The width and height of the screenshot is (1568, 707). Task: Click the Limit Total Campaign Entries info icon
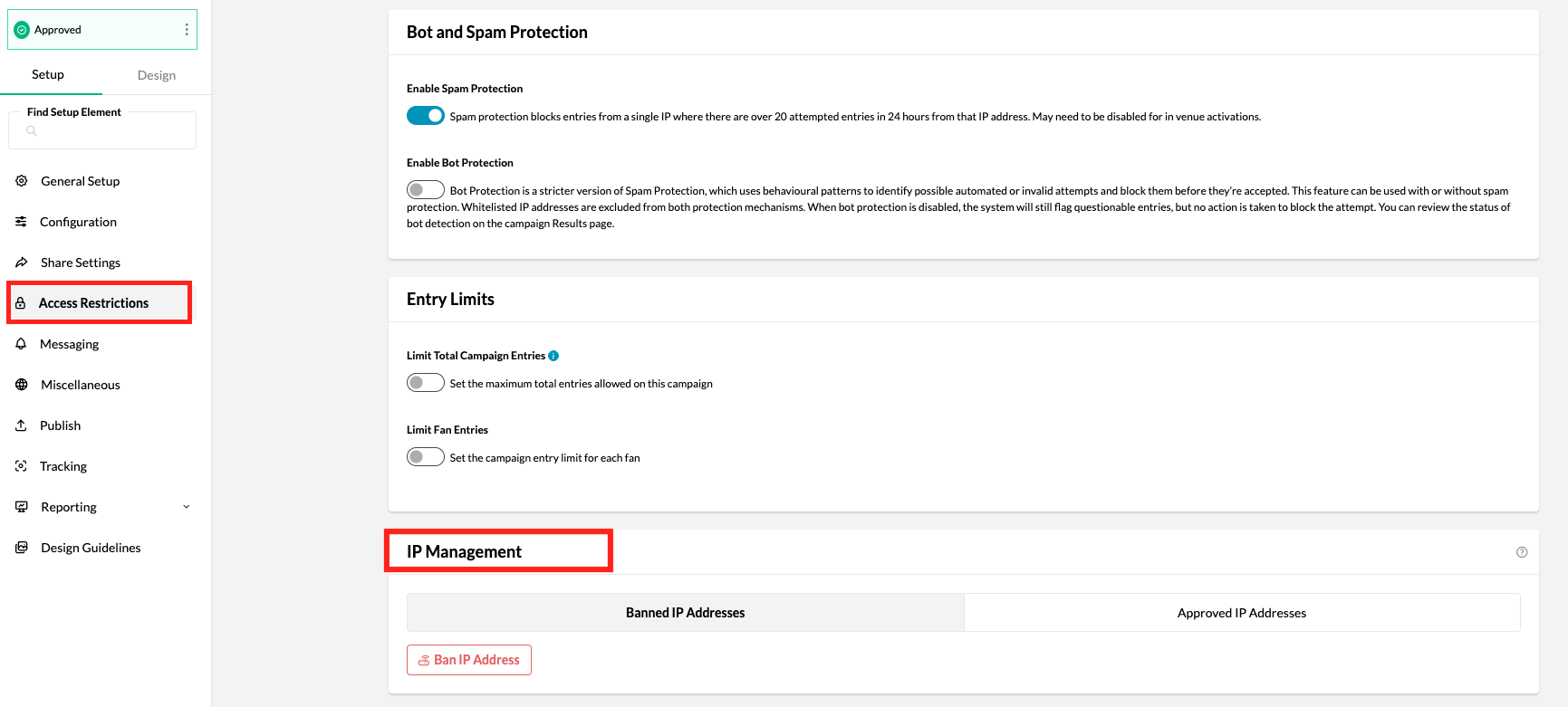click(x=553, y=356)
